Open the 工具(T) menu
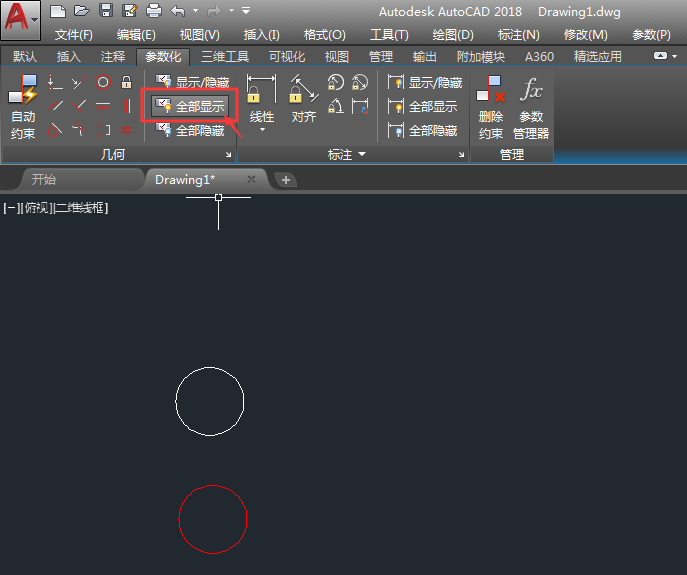Viewport: 687px width, 575px height. coord(389,35)
